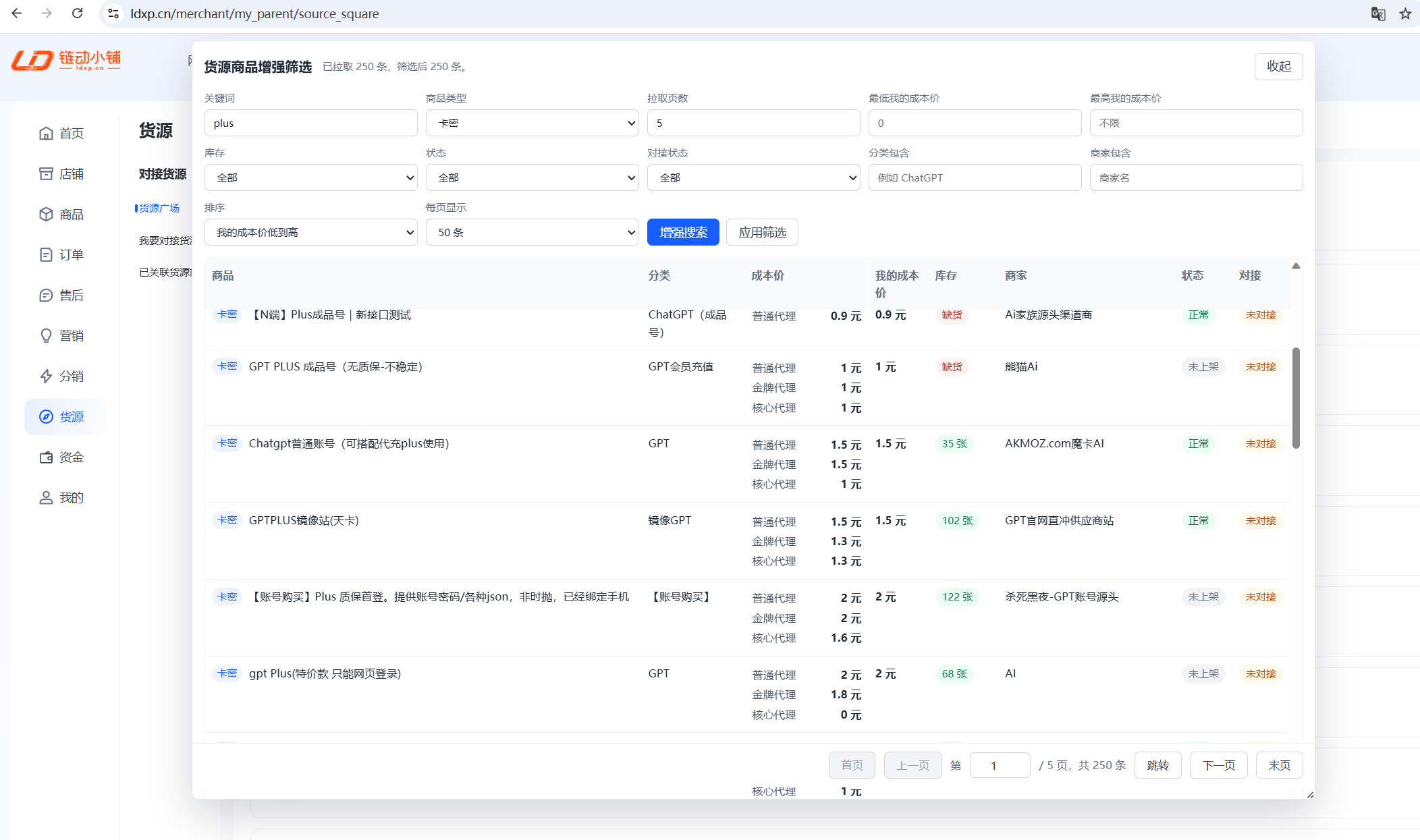
Task: Open the 每页显示 dropdown
Action: pos(532,232)
